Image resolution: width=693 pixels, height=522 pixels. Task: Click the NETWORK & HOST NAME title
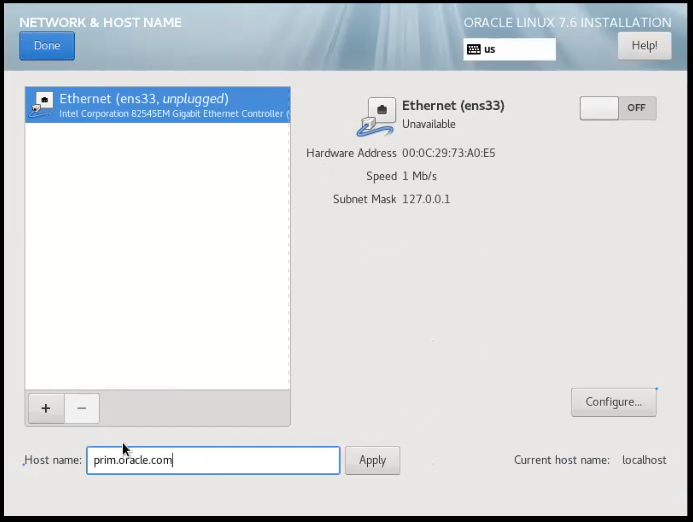pyautogui.click(x=100, y=23)
